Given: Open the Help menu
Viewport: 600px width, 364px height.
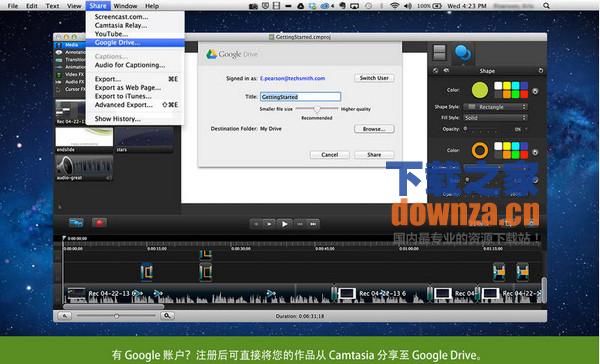Looking at the screenshot, I should [x=152, y=6].
